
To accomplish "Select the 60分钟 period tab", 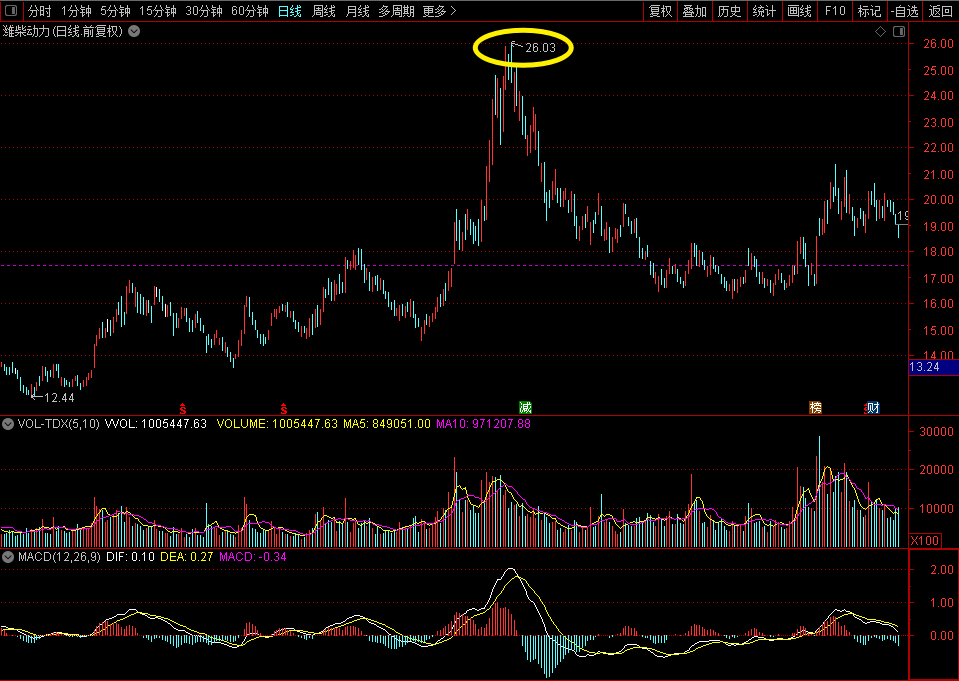I will pyautogui.click(x=250, y=11).
